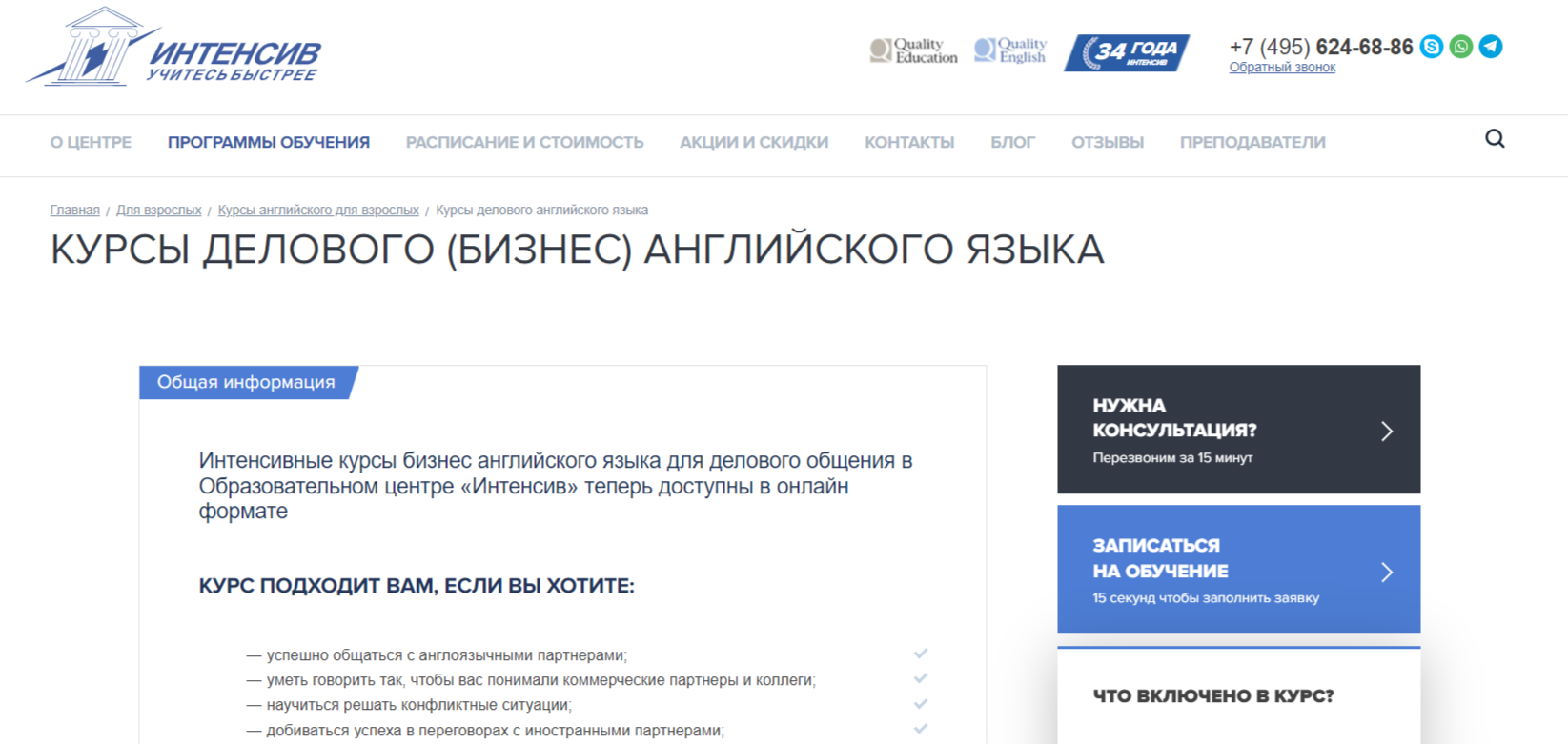Contact via Telegram icon
1568x744 pixels.
point(1491,46)
